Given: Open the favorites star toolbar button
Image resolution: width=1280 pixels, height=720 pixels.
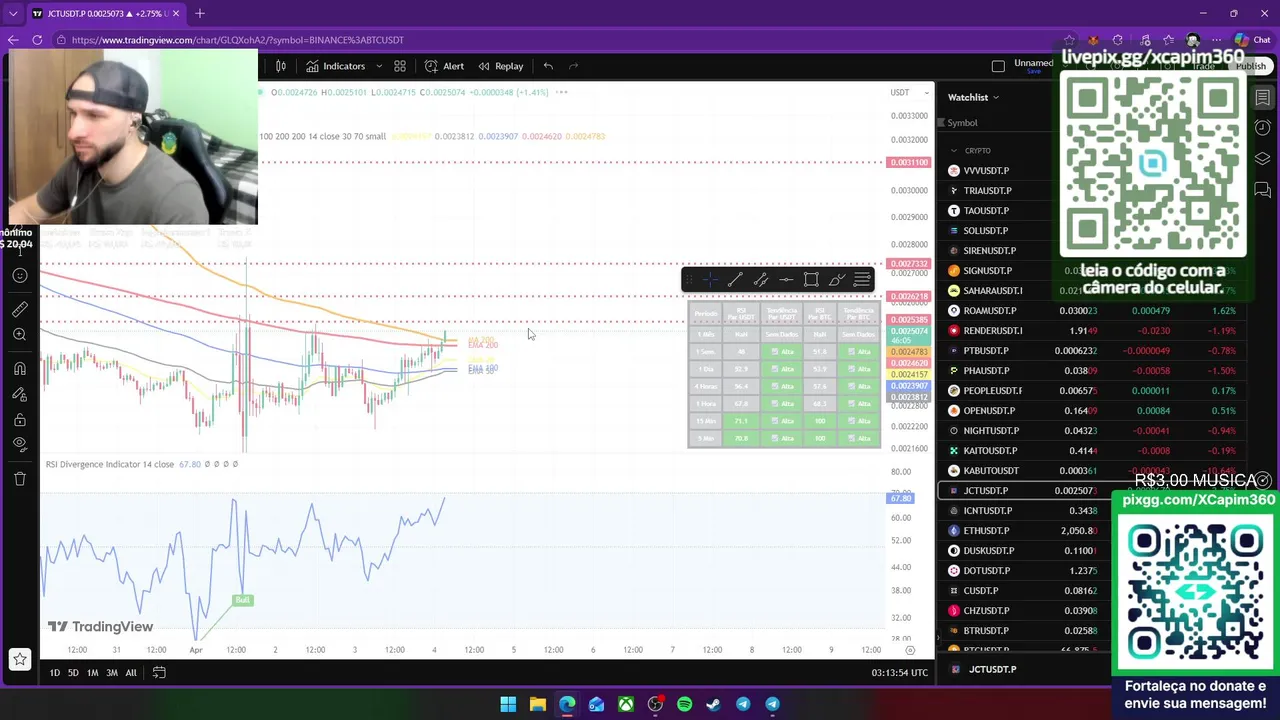Looking at the screenshot, I should pos(20,659).
